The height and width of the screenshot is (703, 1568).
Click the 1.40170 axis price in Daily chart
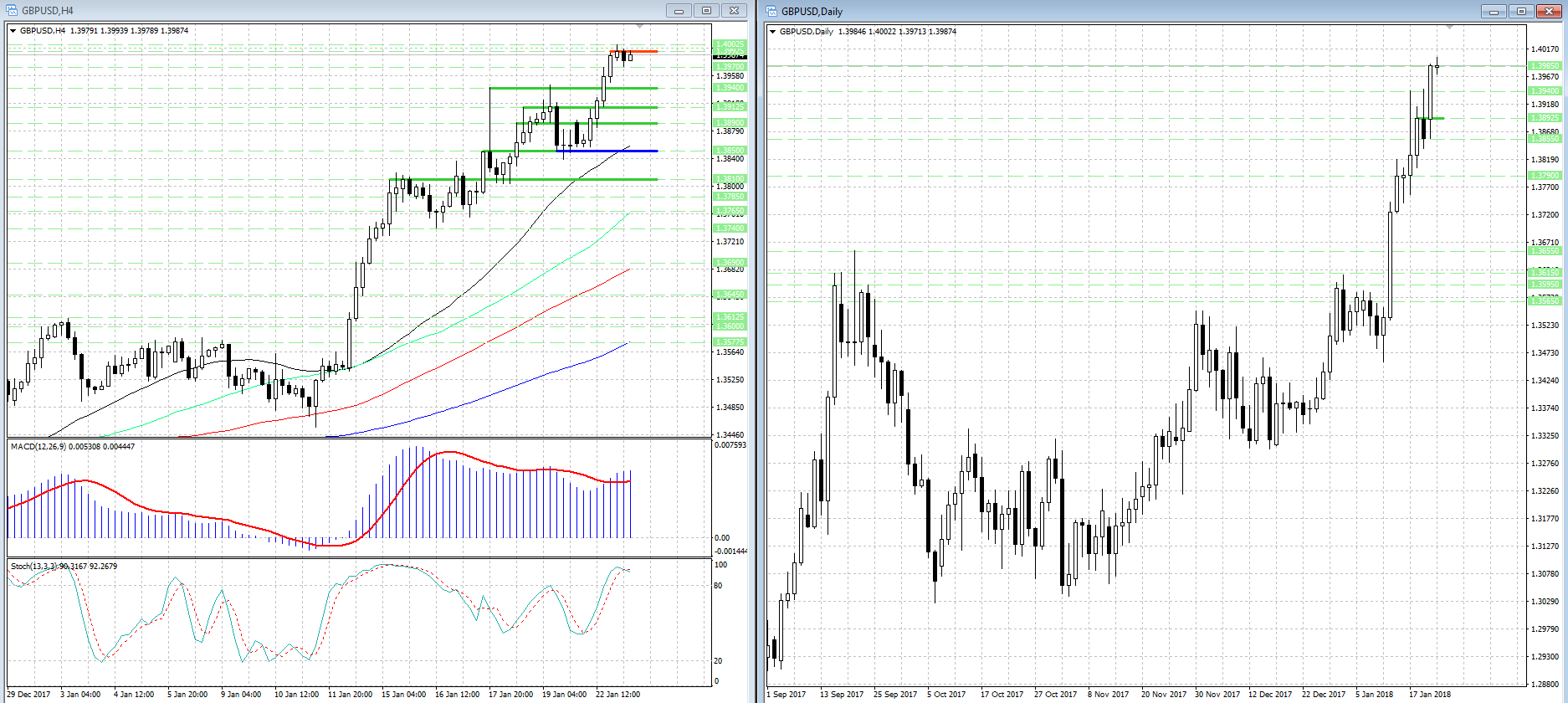pyautogui.click(x=1545, y=49)
